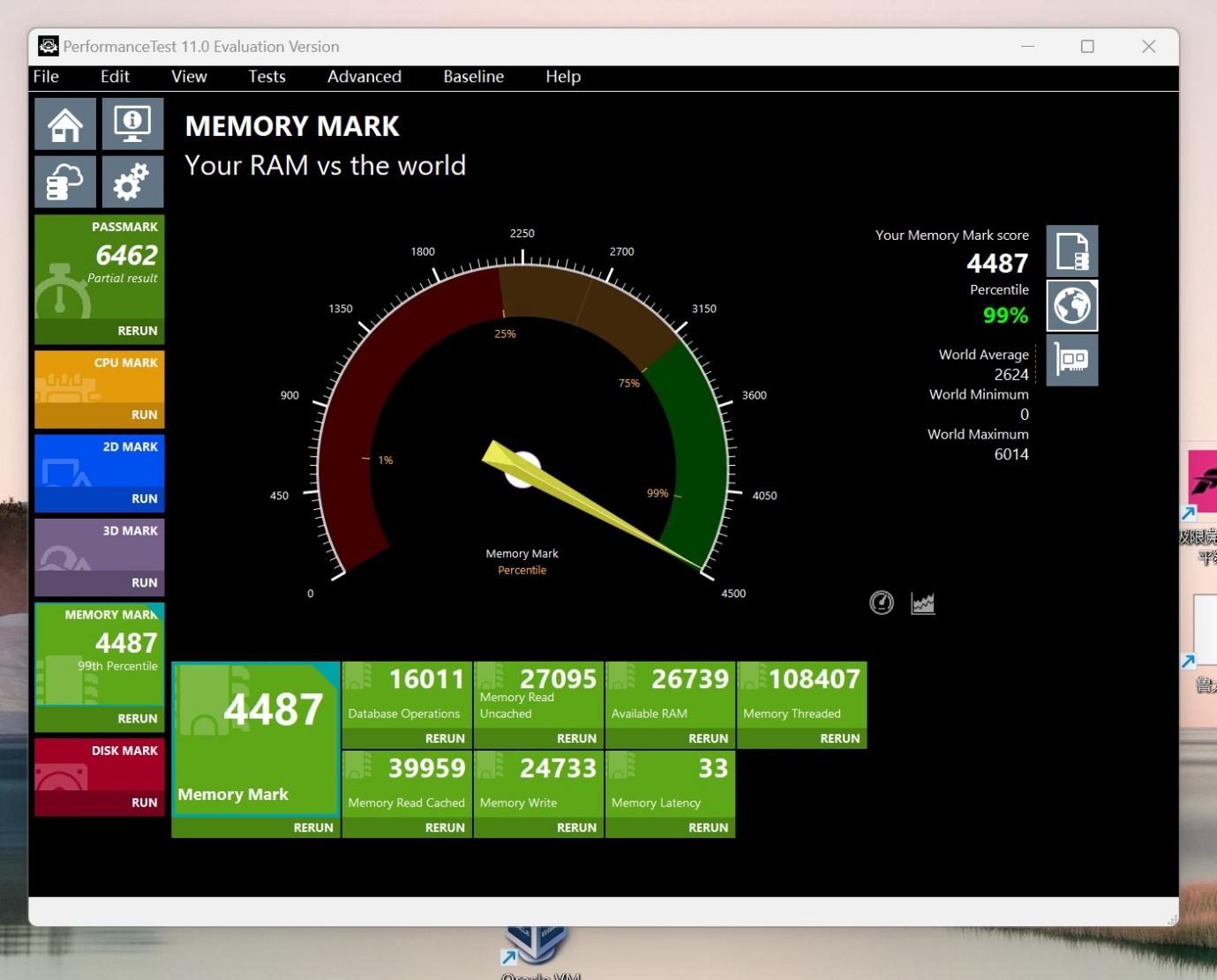Open the Tests menu
This screenshot has height=980, width=1217.
click(267, 77)
